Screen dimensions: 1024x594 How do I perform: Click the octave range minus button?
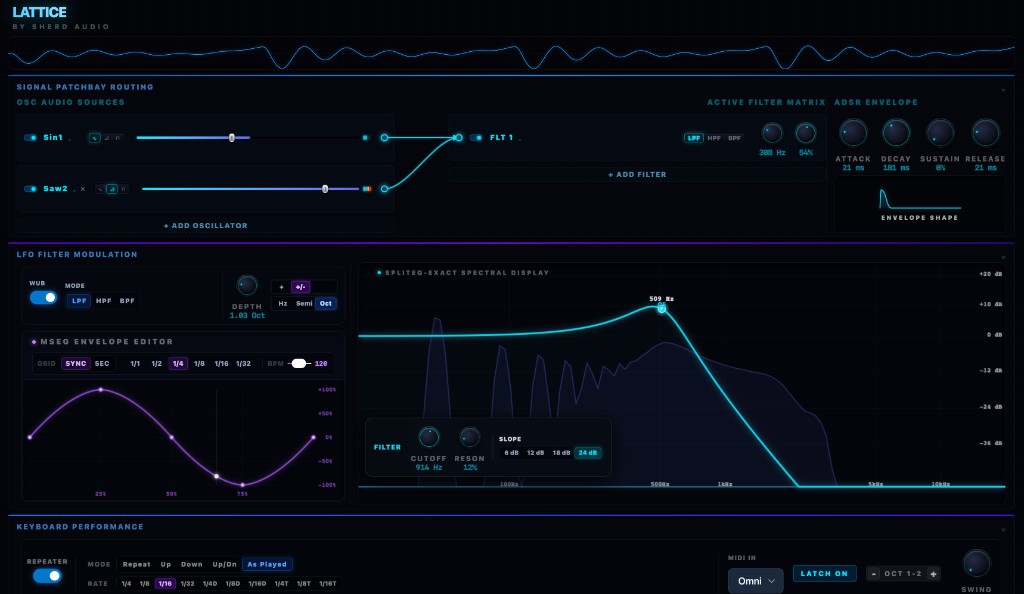pyautogui.click(x=874, y=574)
